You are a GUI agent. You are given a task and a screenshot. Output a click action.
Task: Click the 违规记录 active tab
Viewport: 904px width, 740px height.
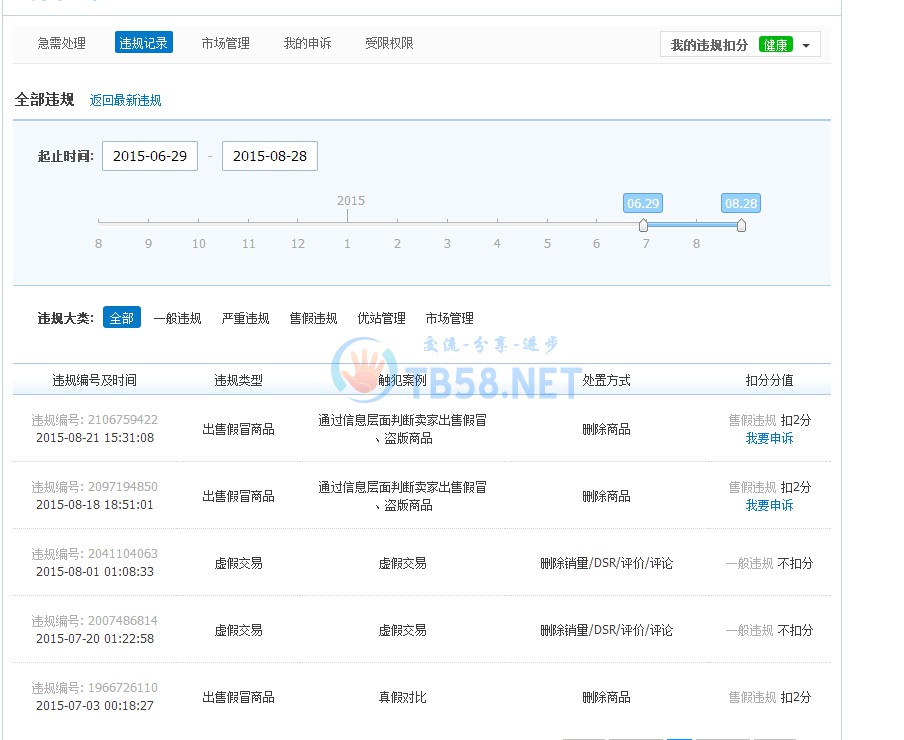coord(144,43)
